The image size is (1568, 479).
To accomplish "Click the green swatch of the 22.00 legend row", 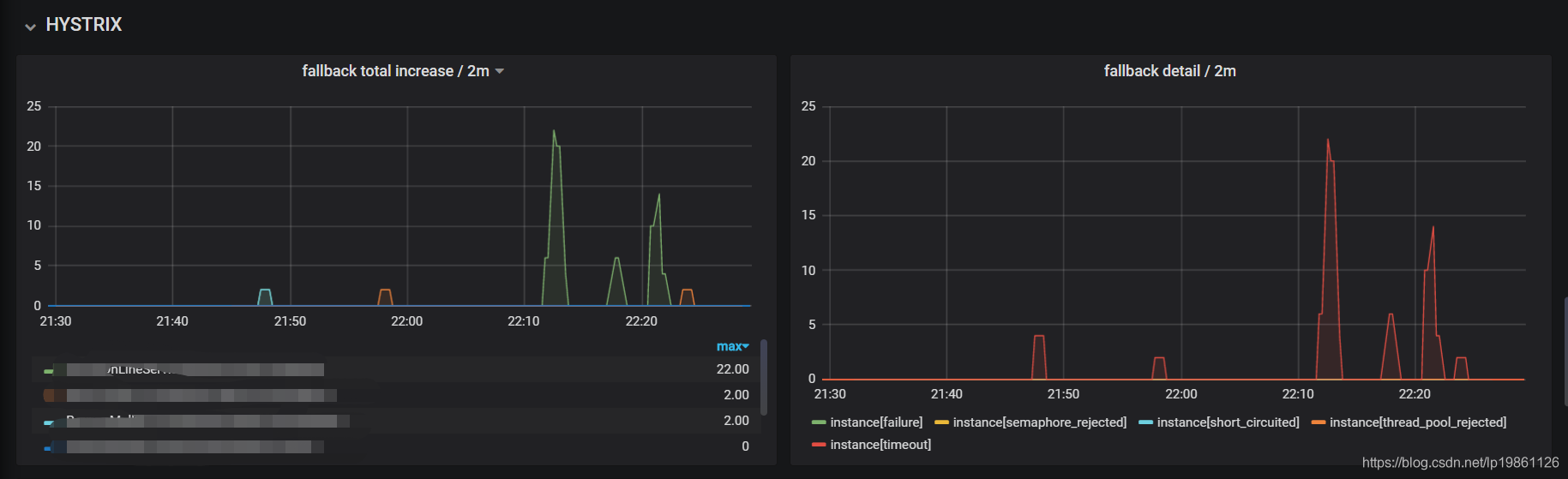I will (49, 371).
